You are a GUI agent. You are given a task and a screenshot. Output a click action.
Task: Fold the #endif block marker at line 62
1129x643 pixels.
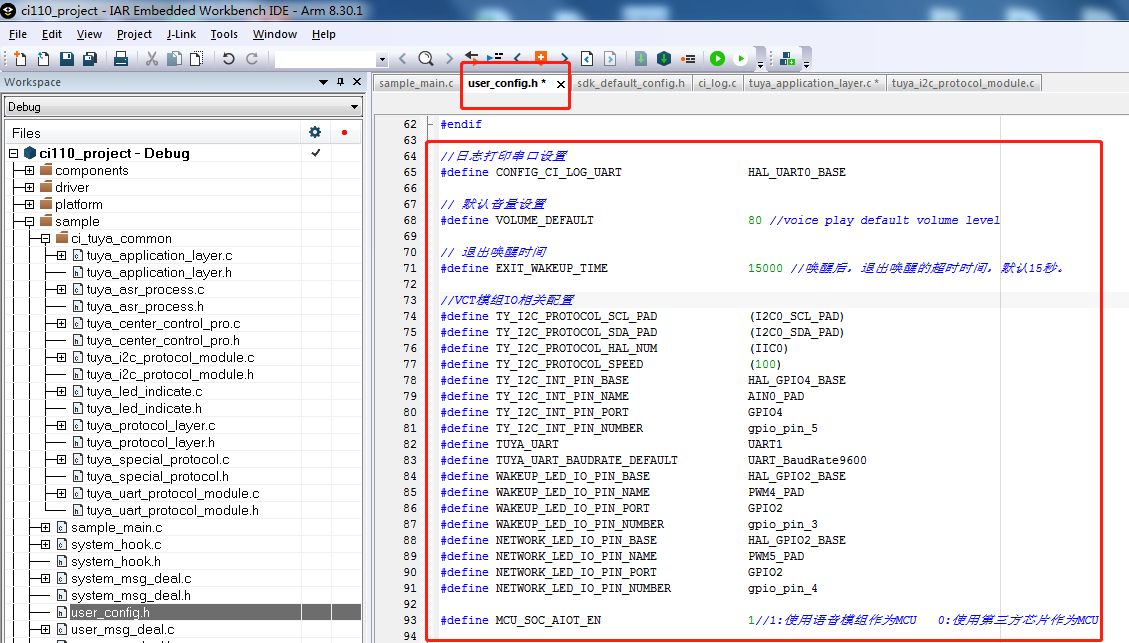coord(430,125)
